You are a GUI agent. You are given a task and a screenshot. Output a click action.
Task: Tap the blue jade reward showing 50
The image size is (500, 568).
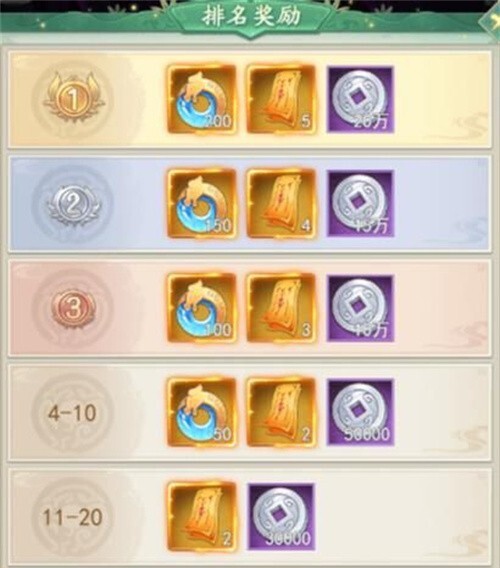coord(201,412)
